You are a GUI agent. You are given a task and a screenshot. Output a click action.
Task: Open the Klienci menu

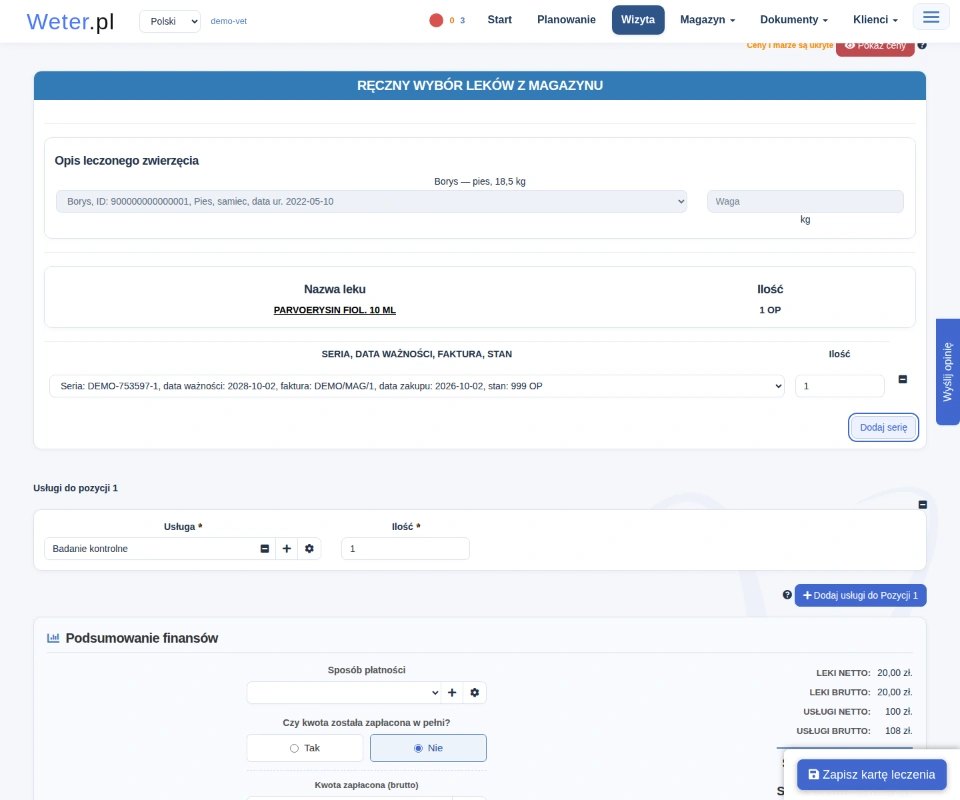[876, 20]
